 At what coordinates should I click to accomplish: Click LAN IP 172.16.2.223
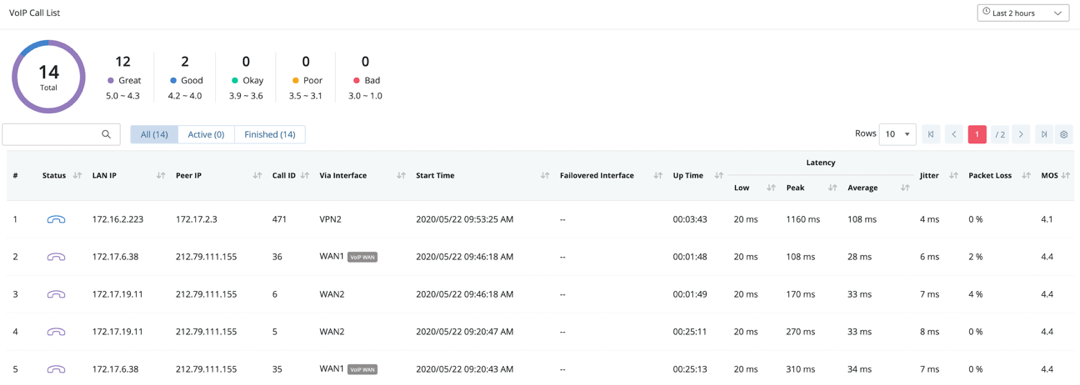tap(118, 220)
